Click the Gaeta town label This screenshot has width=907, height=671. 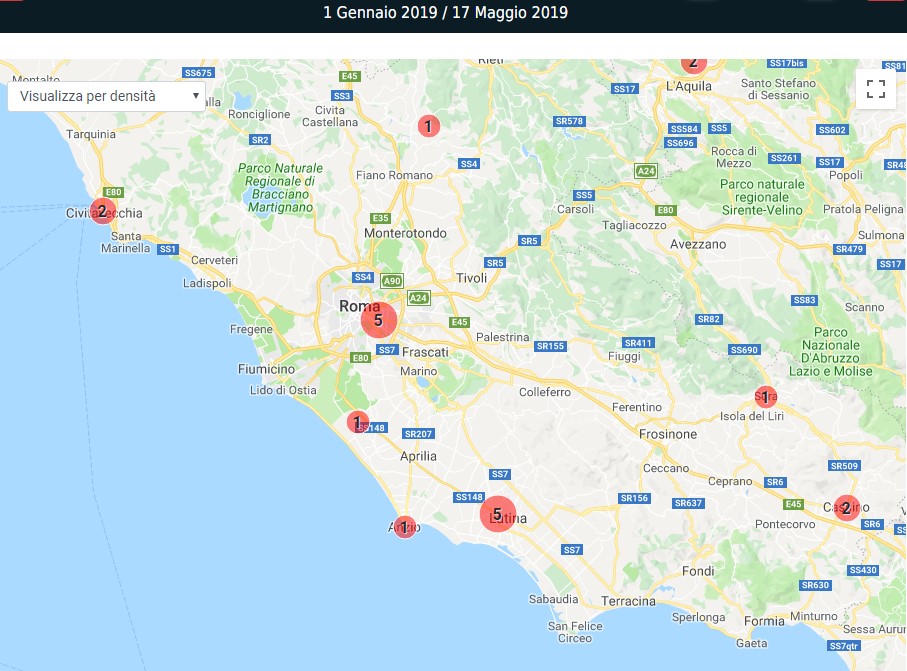pyautogui.click(x=752, y=643)
